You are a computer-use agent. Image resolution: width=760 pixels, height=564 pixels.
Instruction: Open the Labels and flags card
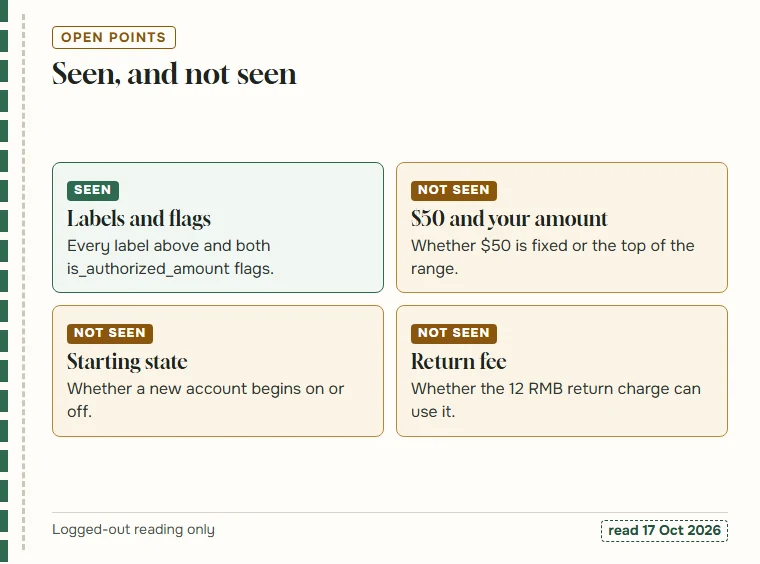218,227
